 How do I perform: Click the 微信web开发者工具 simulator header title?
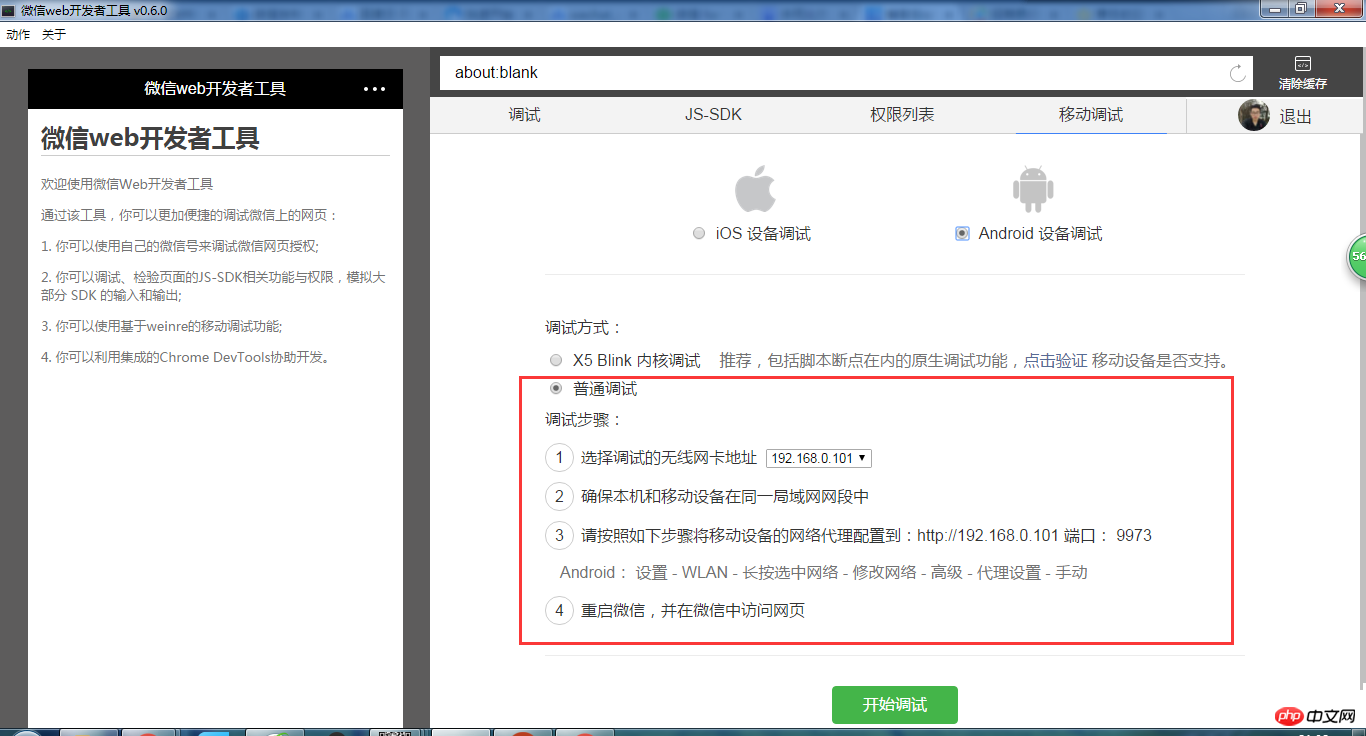[x=215, y=89]
